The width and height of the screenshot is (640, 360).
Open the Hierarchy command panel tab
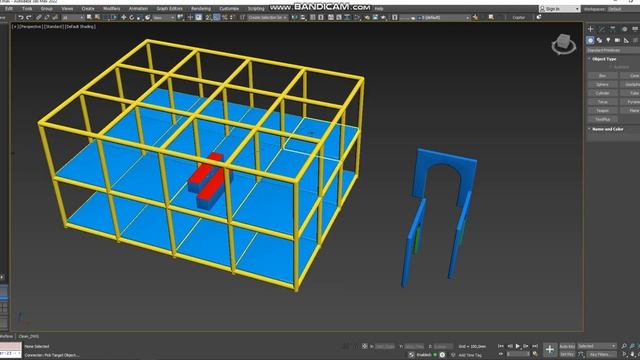pyautogui.click(x=613, y=29)
